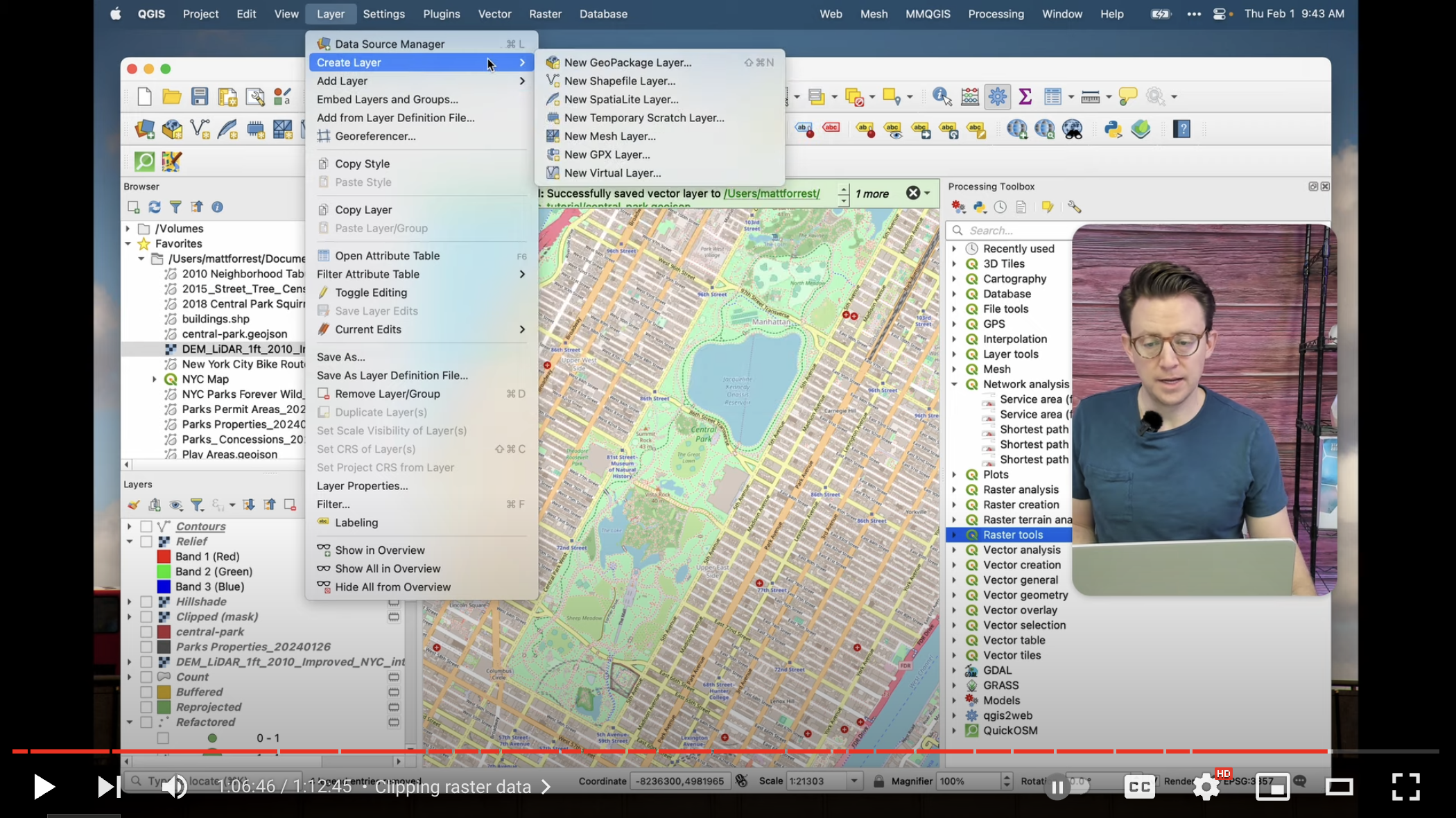Open the /Users/mattforrest/ saved layer link
Image resolution: width=1456 pixels, height=818 pixels.
[771, 193]
